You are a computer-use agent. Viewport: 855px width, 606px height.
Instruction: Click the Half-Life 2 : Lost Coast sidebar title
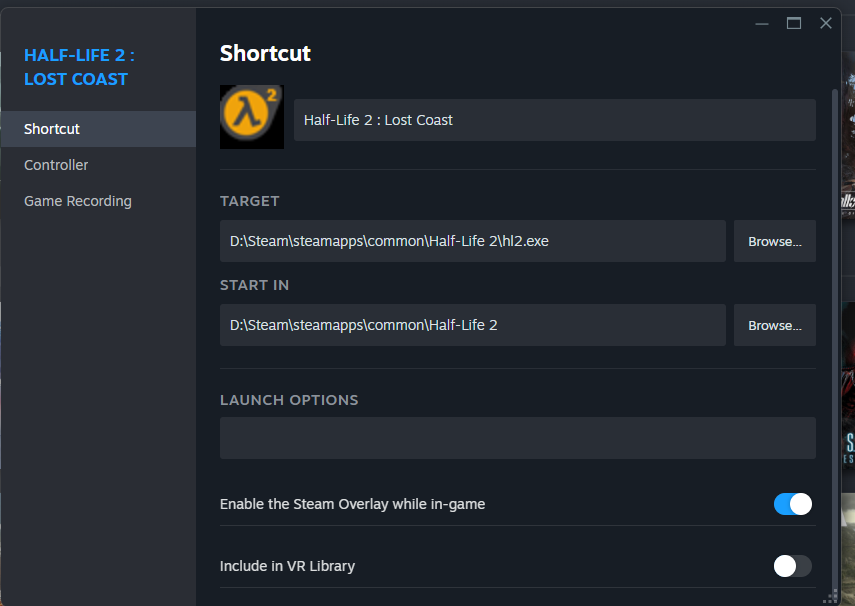tap(79, 67)
